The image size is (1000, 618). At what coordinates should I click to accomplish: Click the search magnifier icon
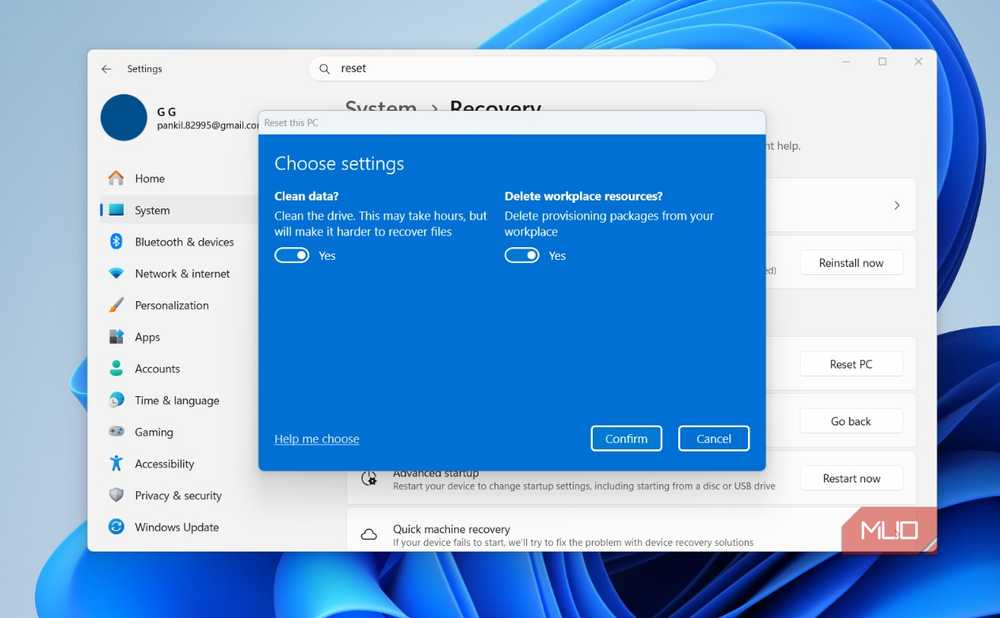(325, 69)
